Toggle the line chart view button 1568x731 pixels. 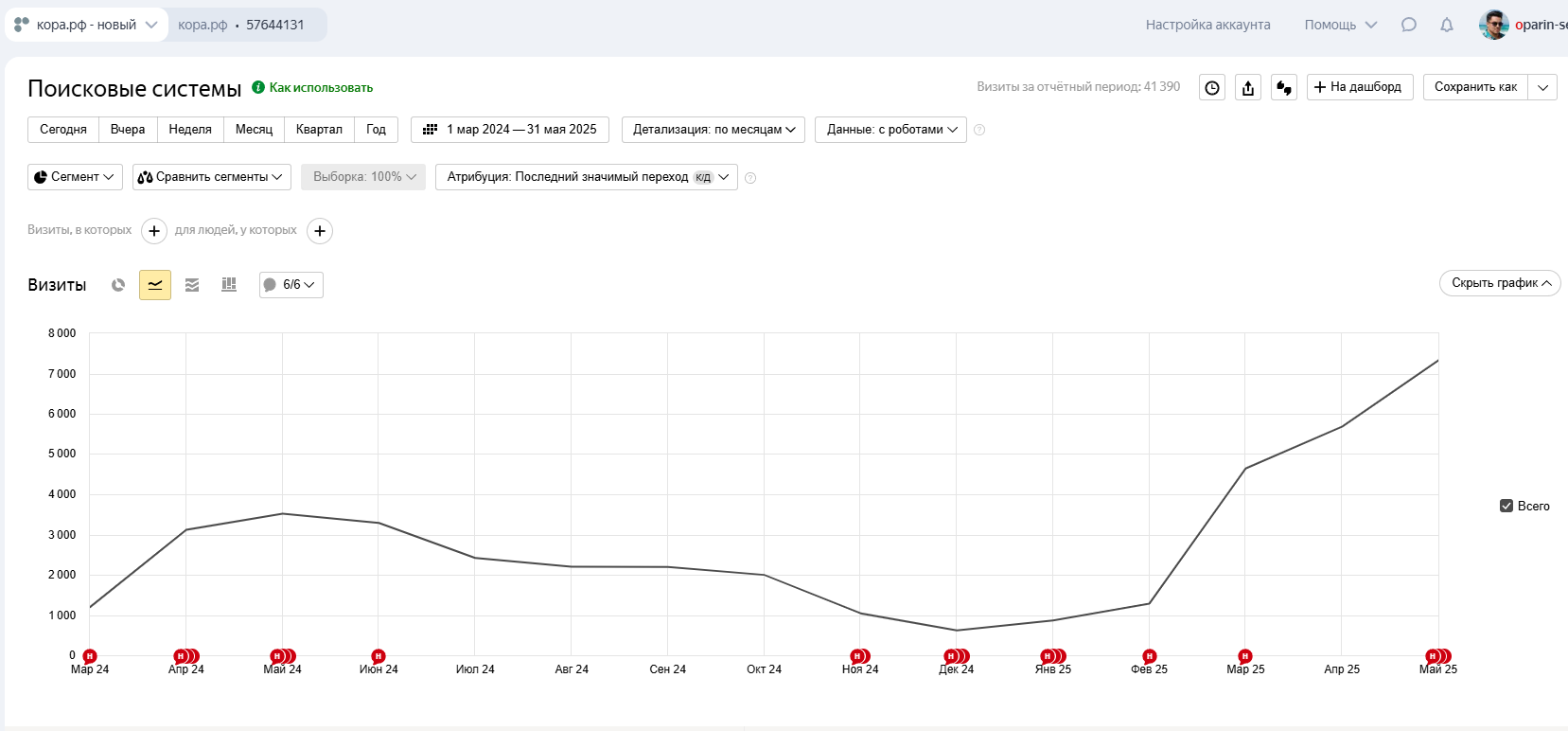point(155,285)
